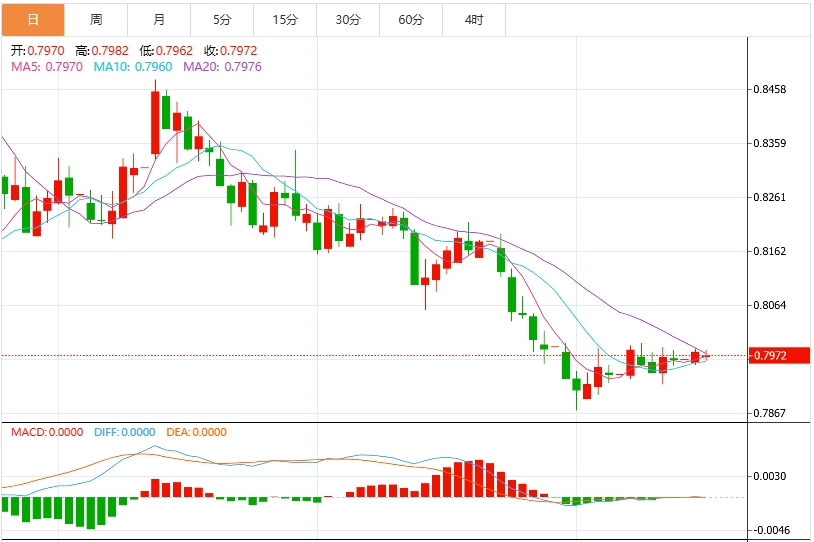The width and height of the screenshot is (814, 542).
Task: Select the 日 daily chart tab
Action: tap(33, 20)
